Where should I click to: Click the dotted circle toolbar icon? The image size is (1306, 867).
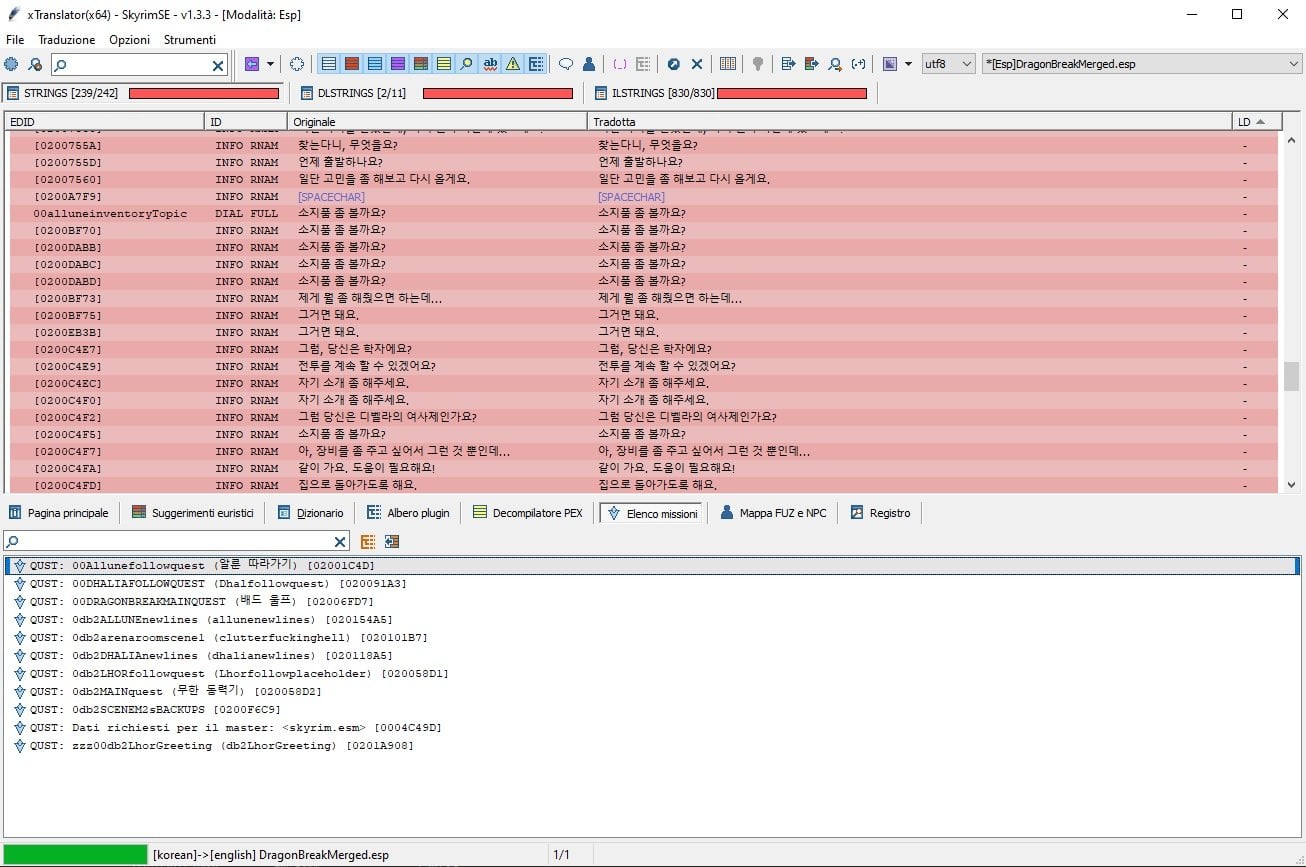pyautogui.click(x=297, y=64)
